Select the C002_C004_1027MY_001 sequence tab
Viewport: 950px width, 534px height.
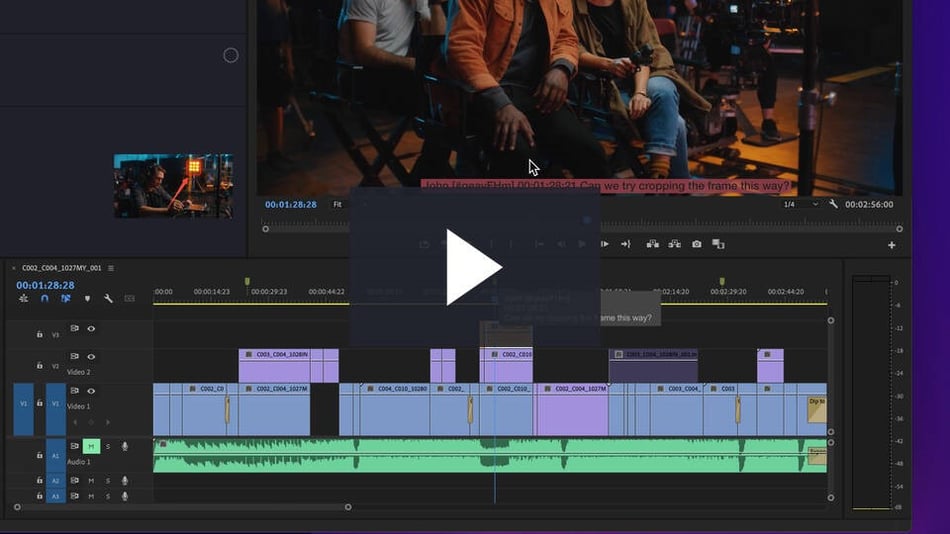[61, 268]
